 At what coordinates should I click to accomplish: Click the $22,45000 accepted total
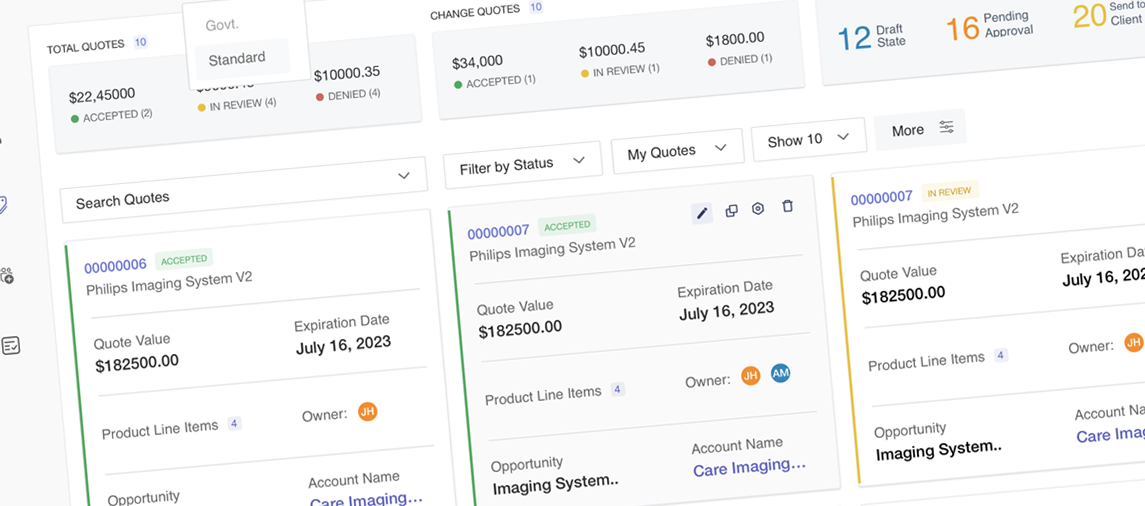pos(102,96)
